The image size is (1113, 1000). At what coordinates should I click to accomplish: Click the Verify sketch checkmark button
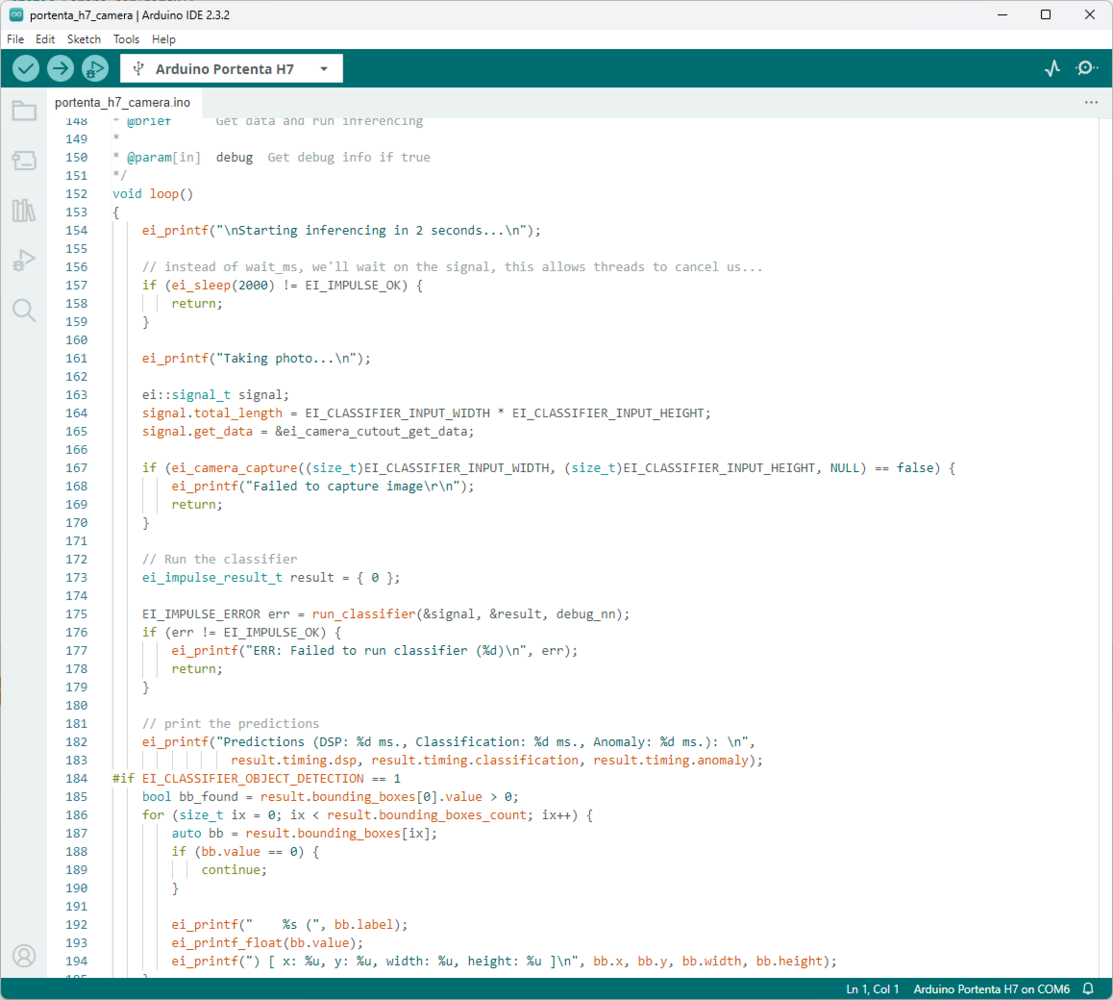26,68
